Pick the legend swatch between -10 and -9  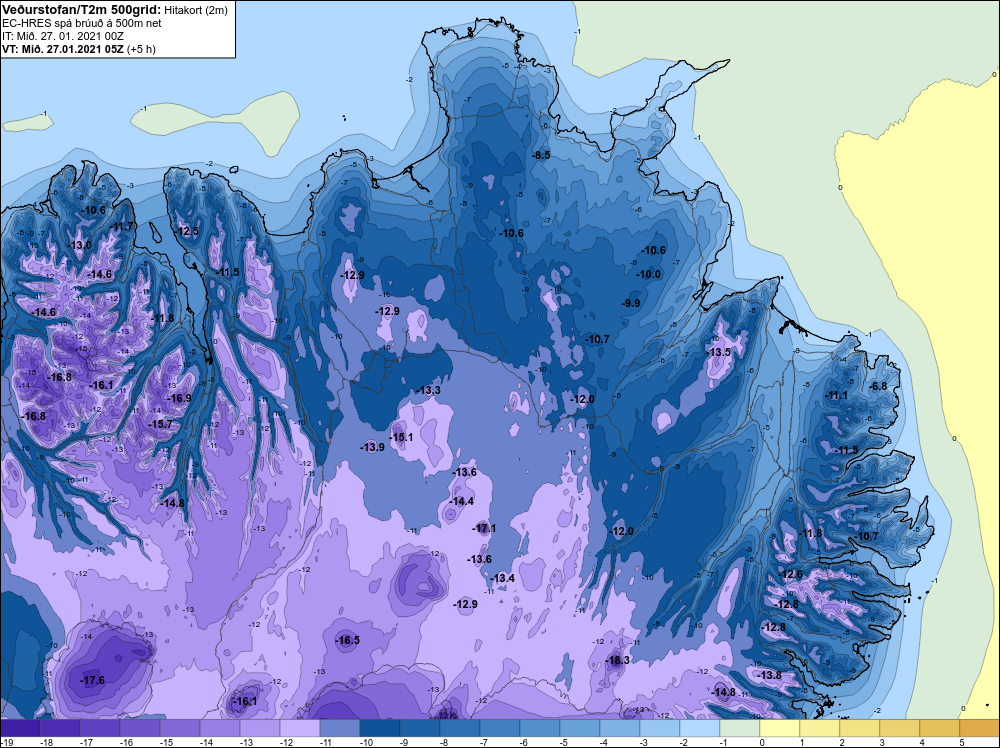(379, 728)
